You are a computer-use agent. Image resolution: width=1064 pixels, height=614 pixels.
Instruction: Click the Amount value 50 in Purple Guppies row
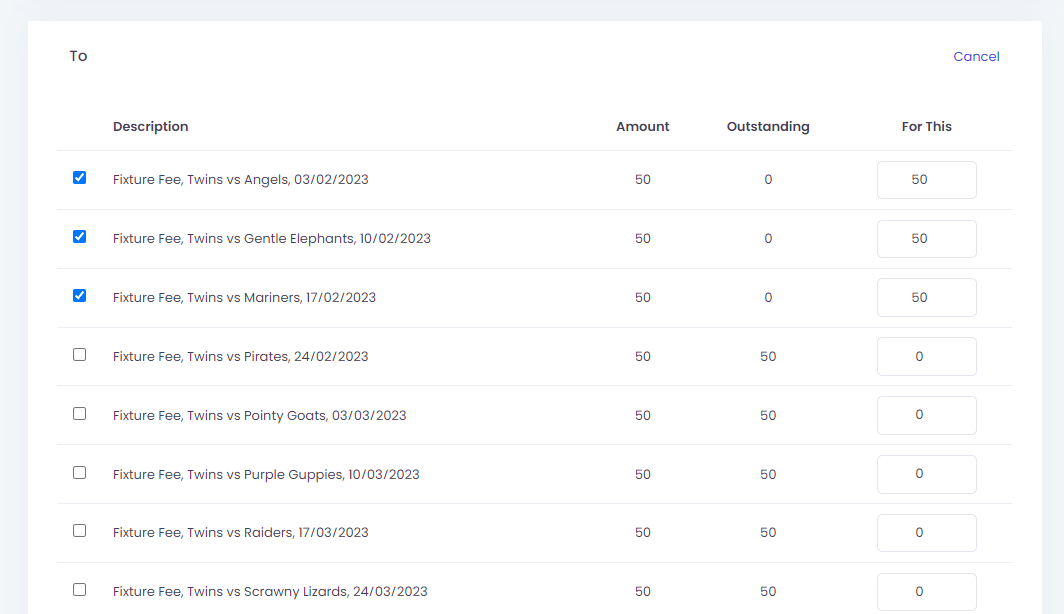[x=643, y=474]
